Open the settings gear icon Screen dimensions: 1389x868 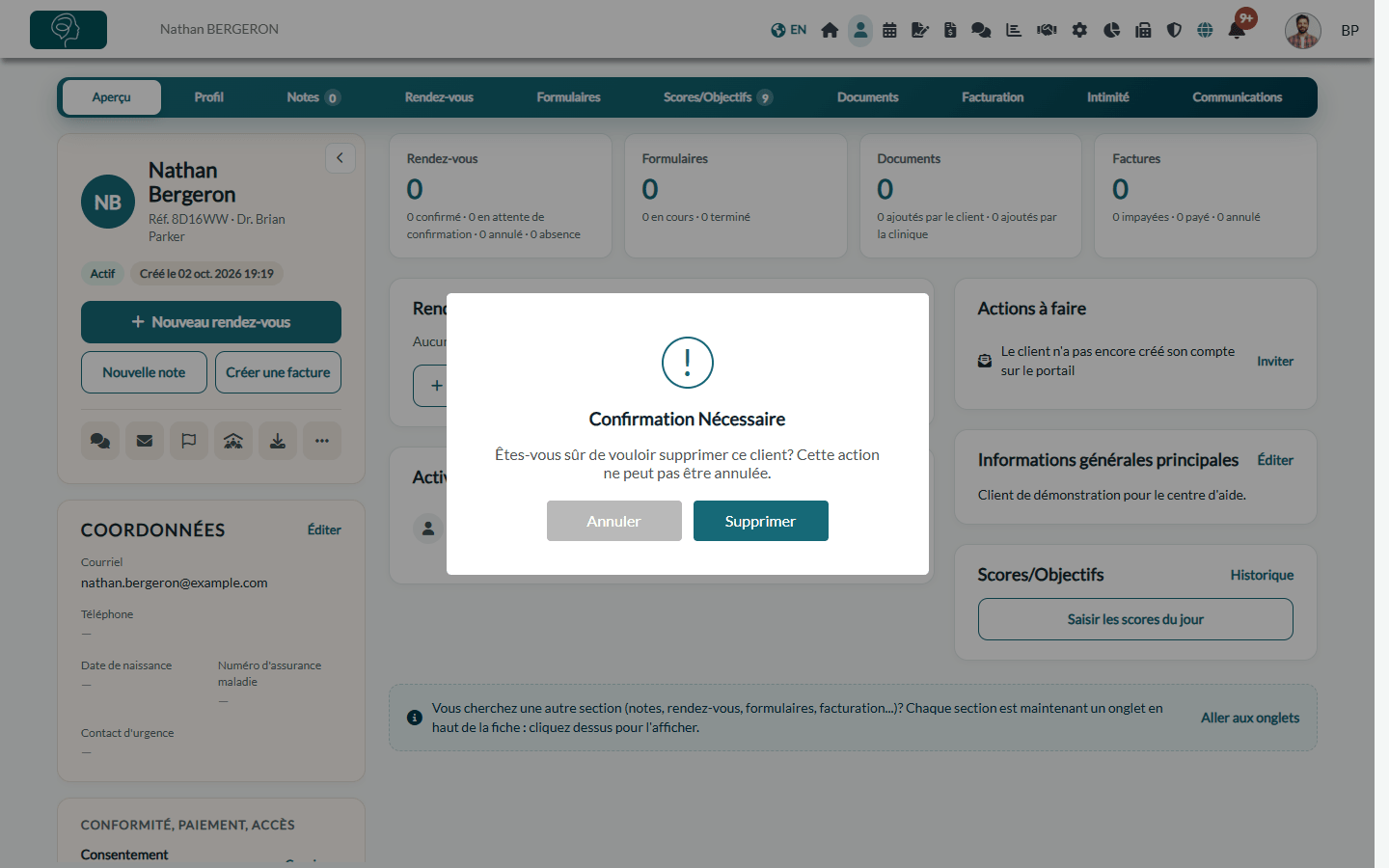1079,30
